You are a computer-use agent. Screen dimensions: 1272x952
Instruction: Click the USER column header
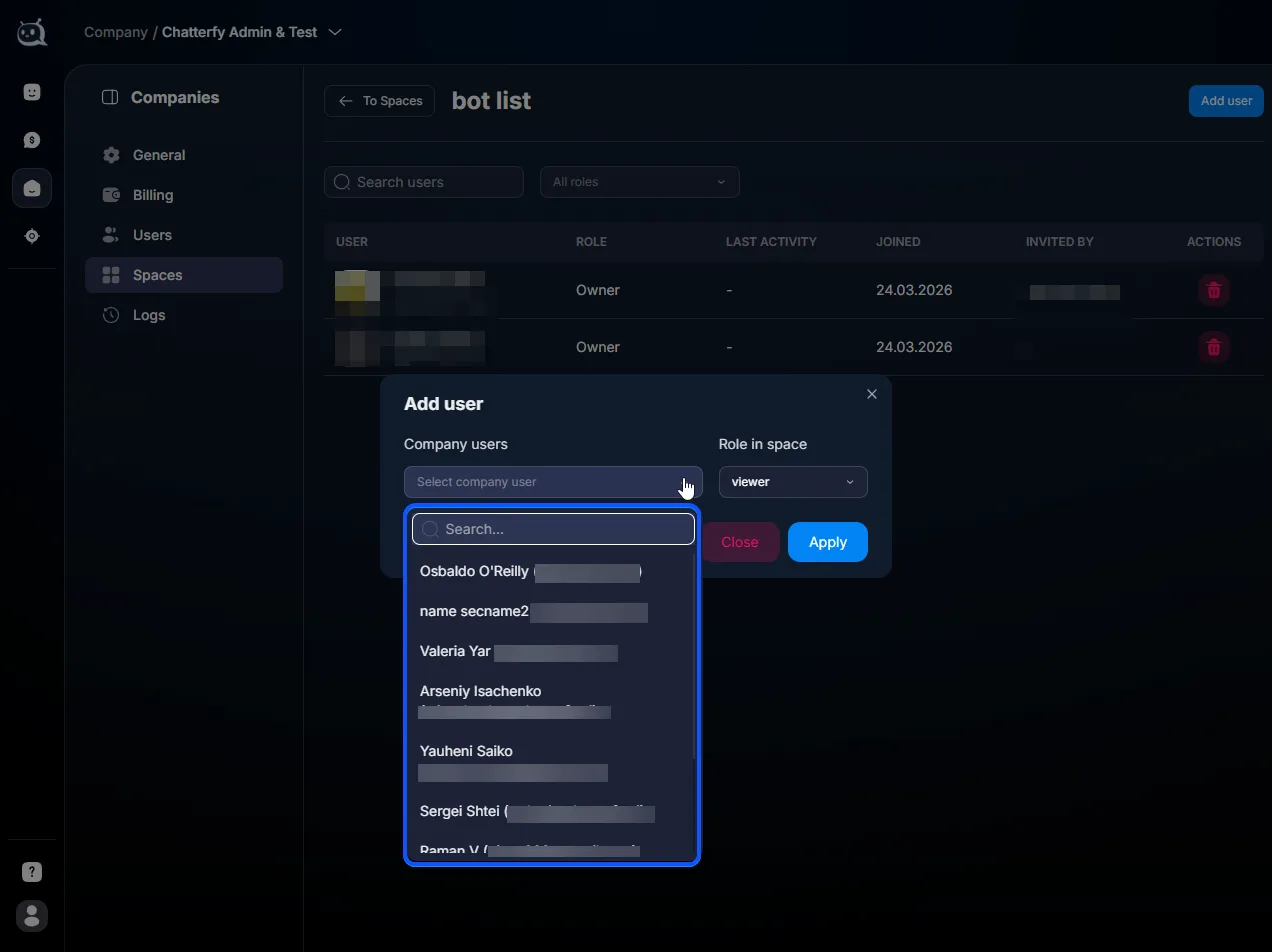click(x=352, y=242)
